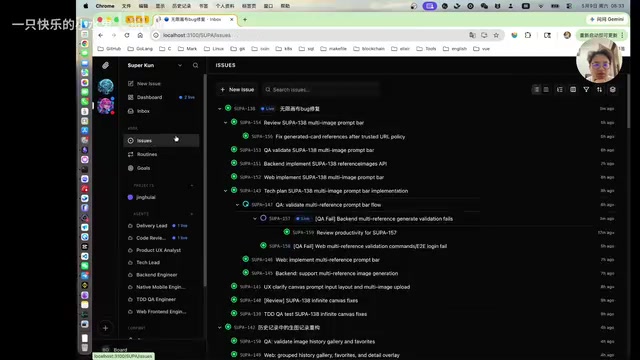This screenshot has height=360, width=640.
Task: Click the sort arrows icon in issues toolbar
Action: (599, 89)
